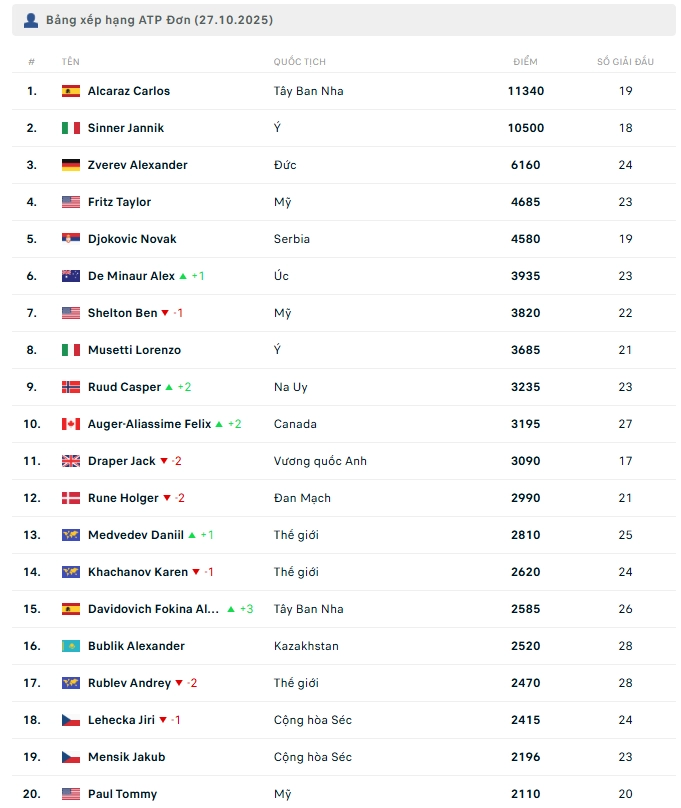Click the UK flag beside Draper Jack

(x=71, y=461)
